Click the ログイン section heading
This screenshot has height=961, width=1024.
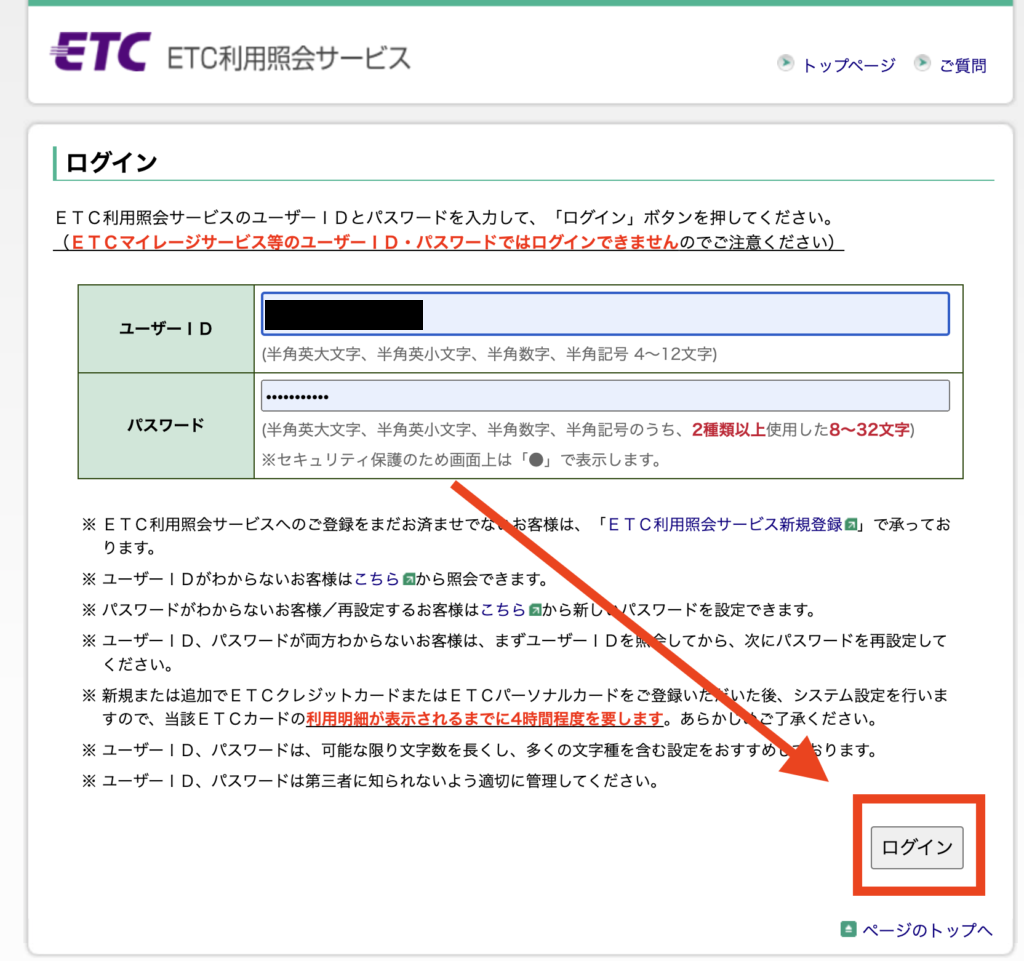(112, 162)
